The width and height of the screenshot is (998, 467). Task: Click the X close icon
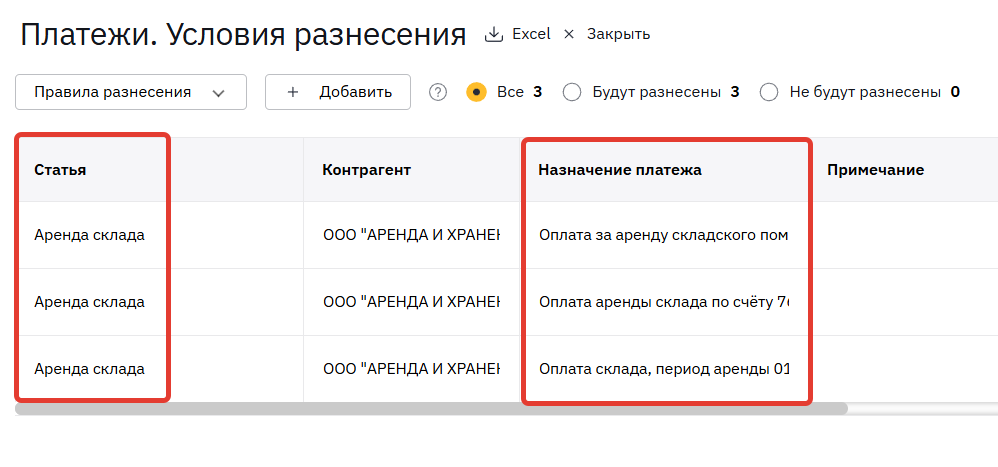click(x=569, y=34)
